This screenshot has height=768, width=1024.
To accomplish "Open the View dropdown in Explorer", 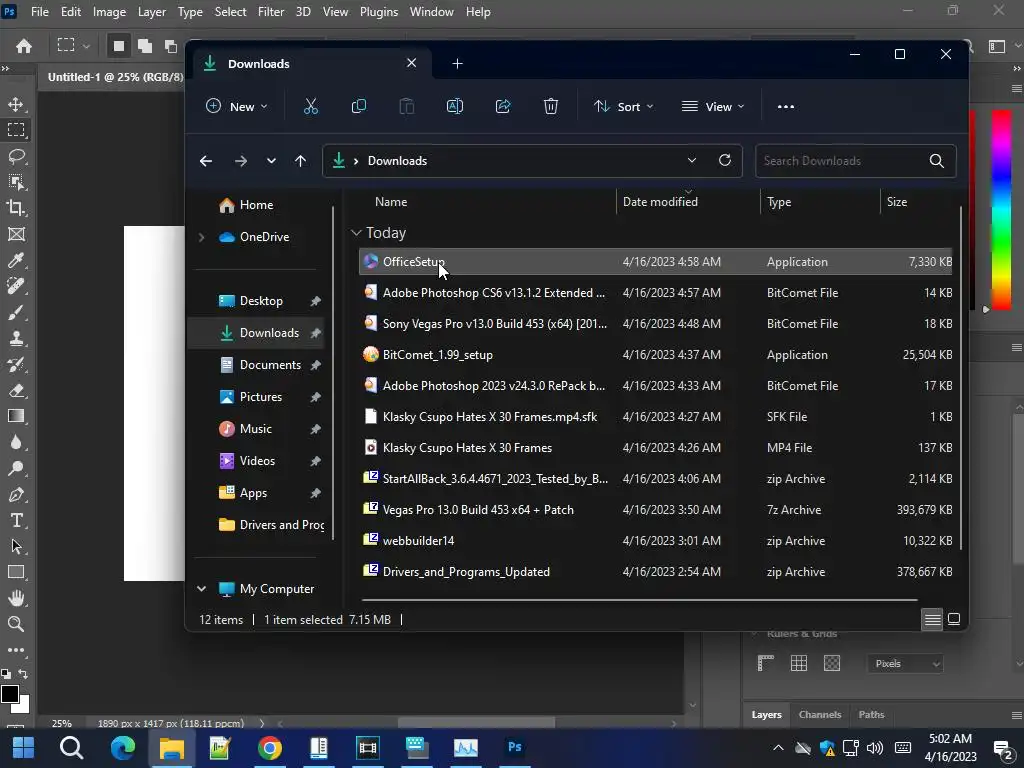I will (713, 106).
